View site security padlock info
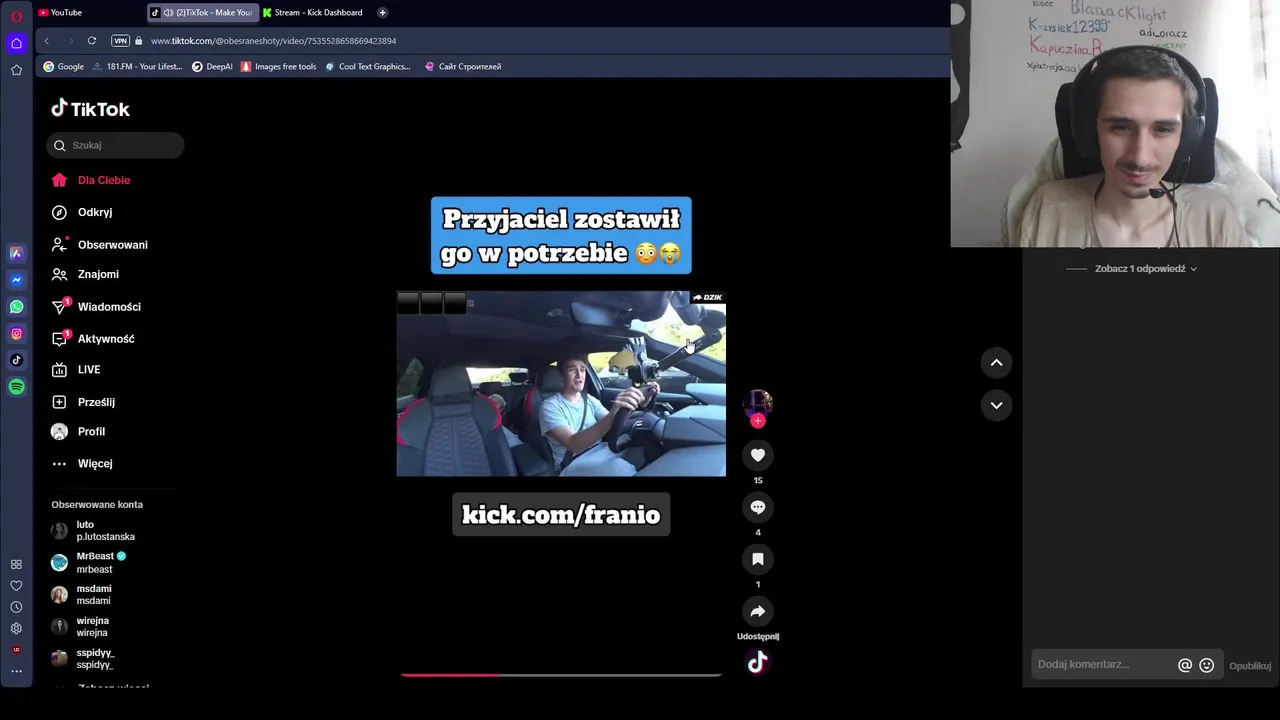Viewport: 1280px width, 720px height. pyautogui.click(x=139, y=41)
